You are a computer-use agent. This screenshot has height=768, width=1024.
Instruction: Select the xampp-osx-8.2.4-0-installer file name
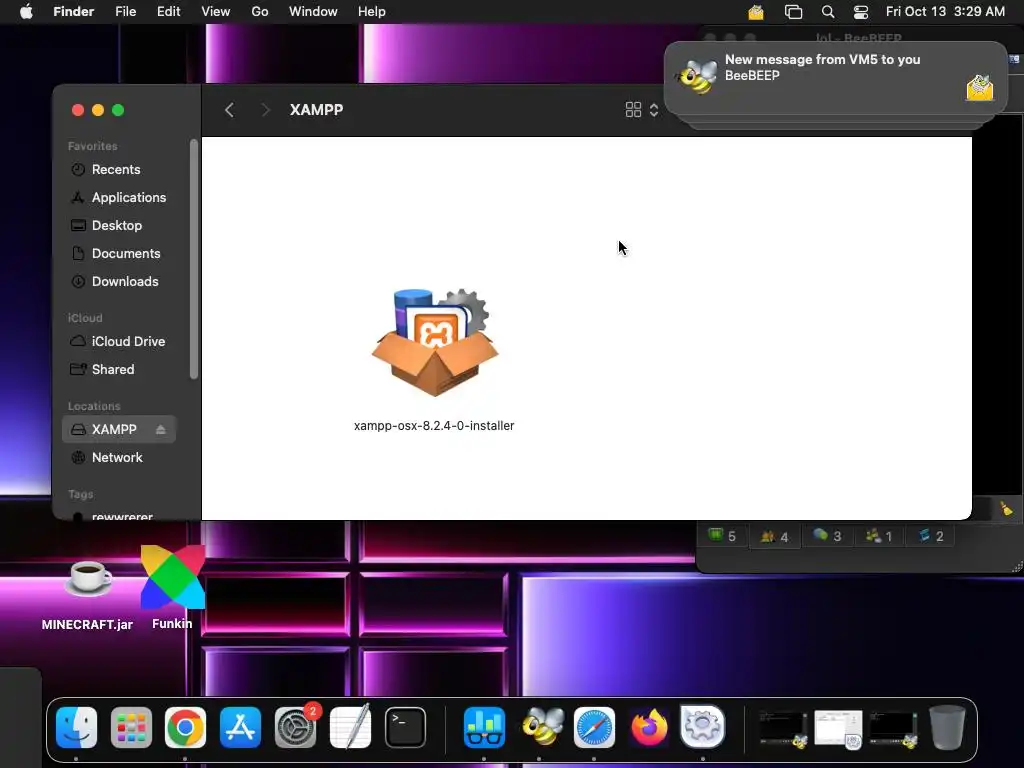coord(434,426)
